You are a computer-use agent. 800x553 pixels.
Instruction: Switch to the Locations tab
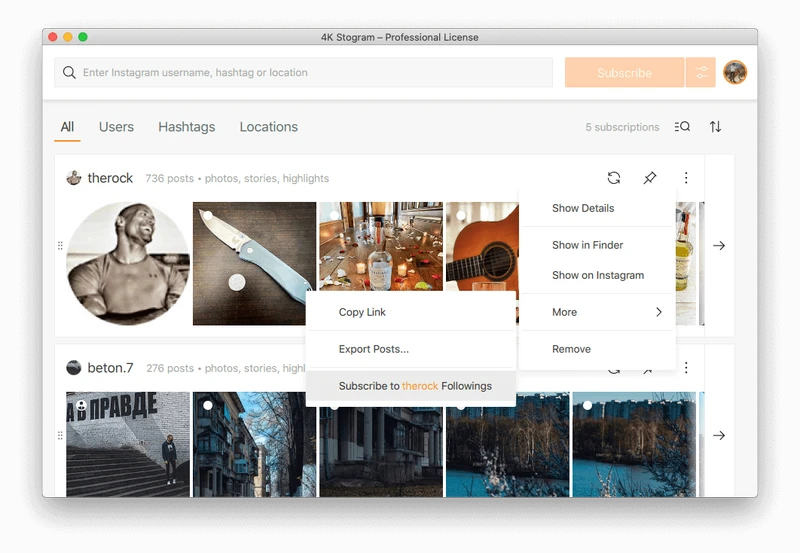[x=269, y=127]
